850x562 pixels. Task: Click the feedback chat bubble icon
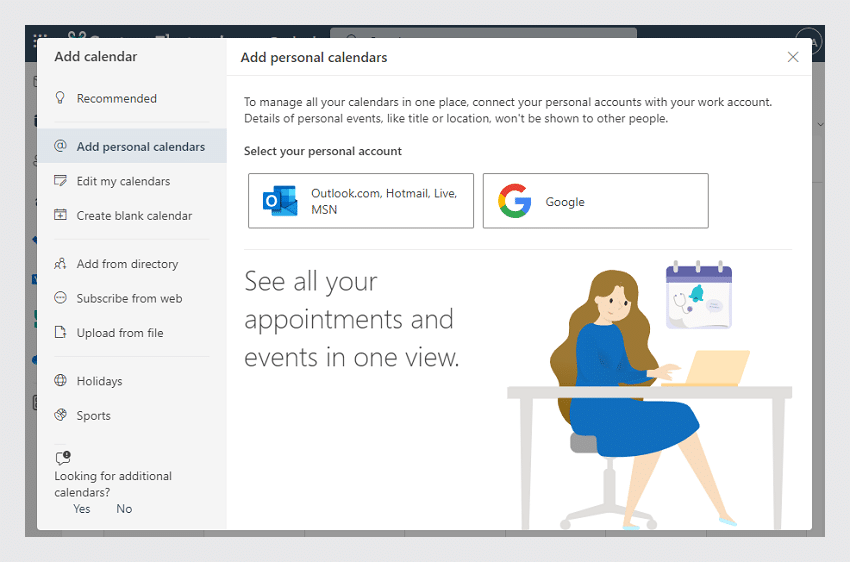click(x=63, y=458)
